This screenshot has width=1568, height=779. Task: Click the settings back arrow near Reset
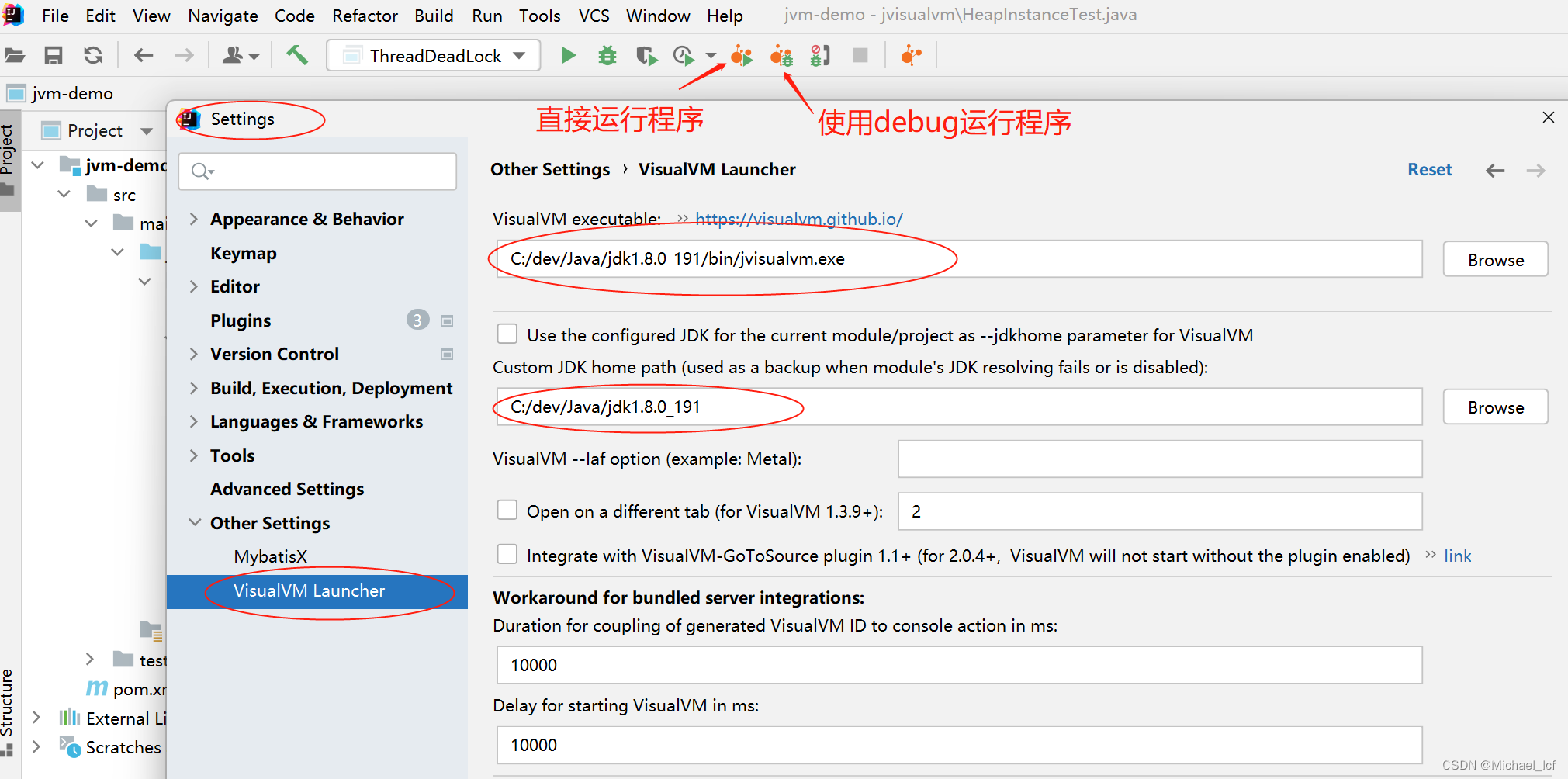coord(1495,171)
